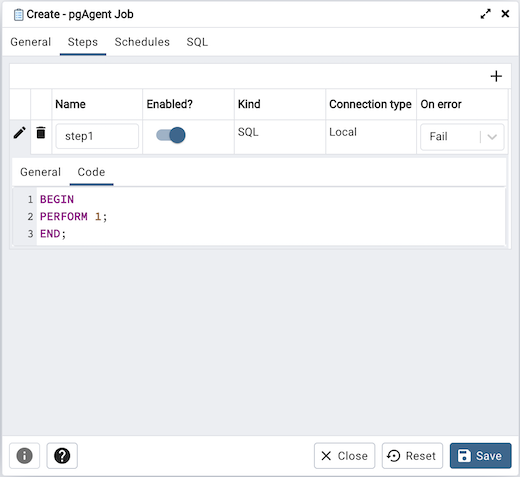
Task: Select the Steps tab
Action: (x=83, y=42)
